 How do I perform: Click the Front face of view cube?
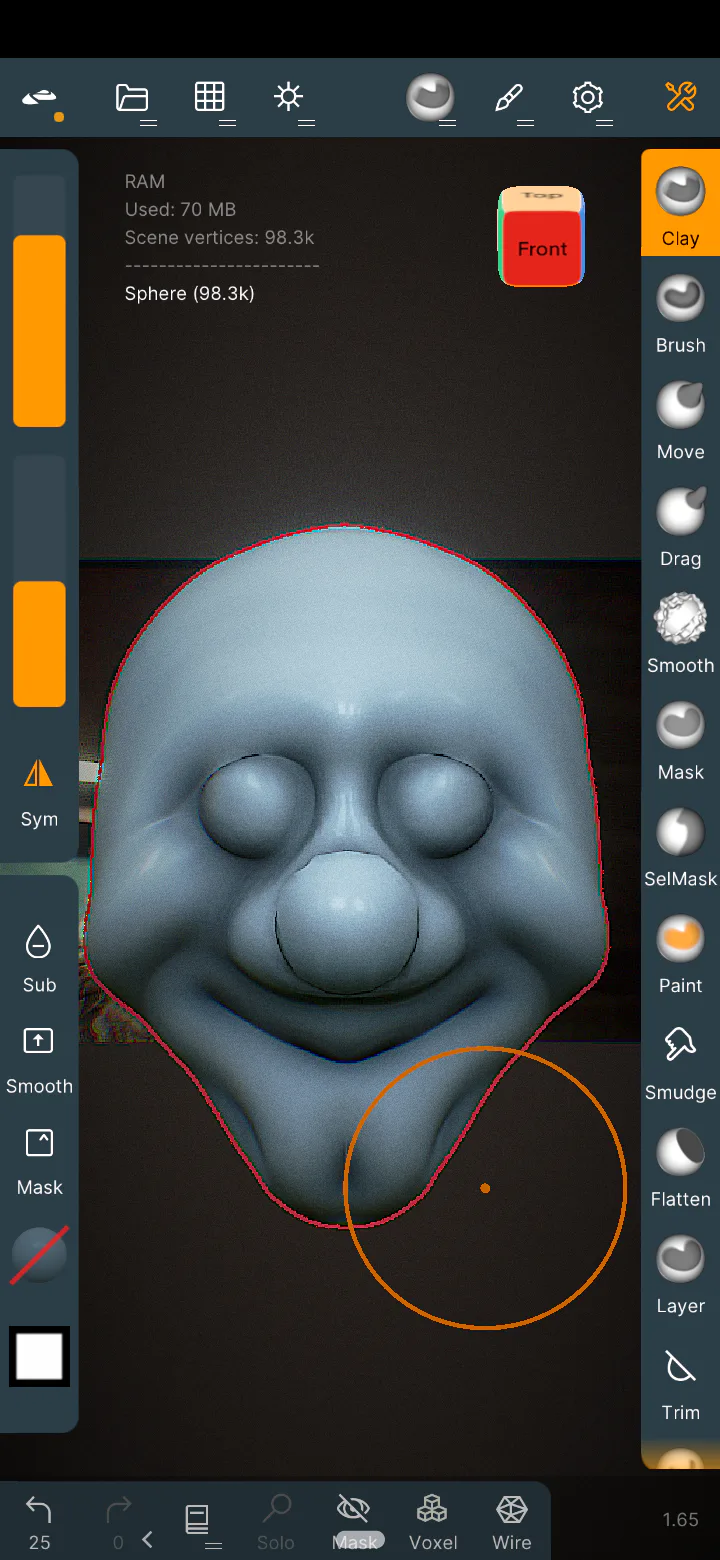click(542, 248)
